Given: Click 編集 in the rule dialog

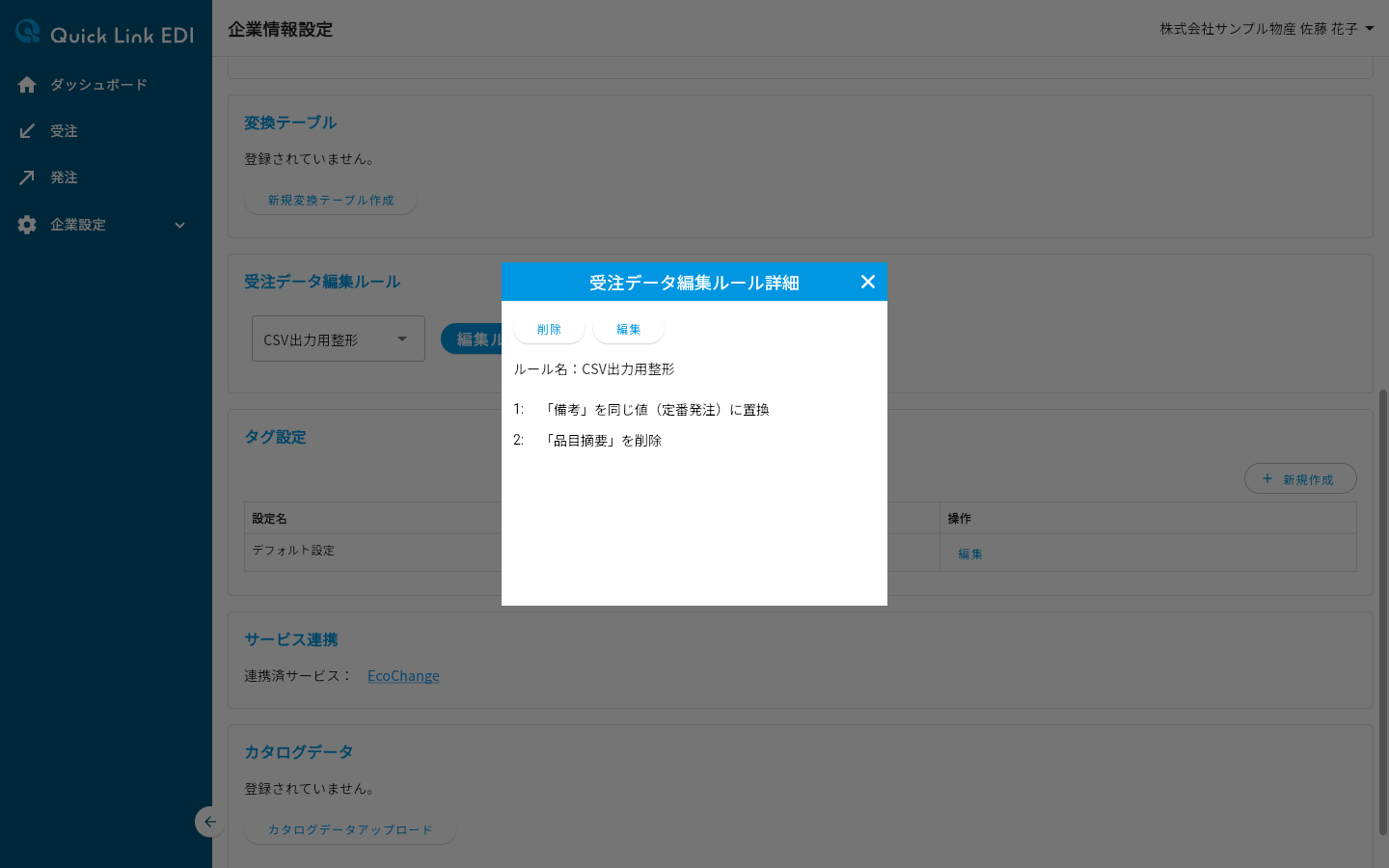Looking at the screenshot, I should pos(628,329).
